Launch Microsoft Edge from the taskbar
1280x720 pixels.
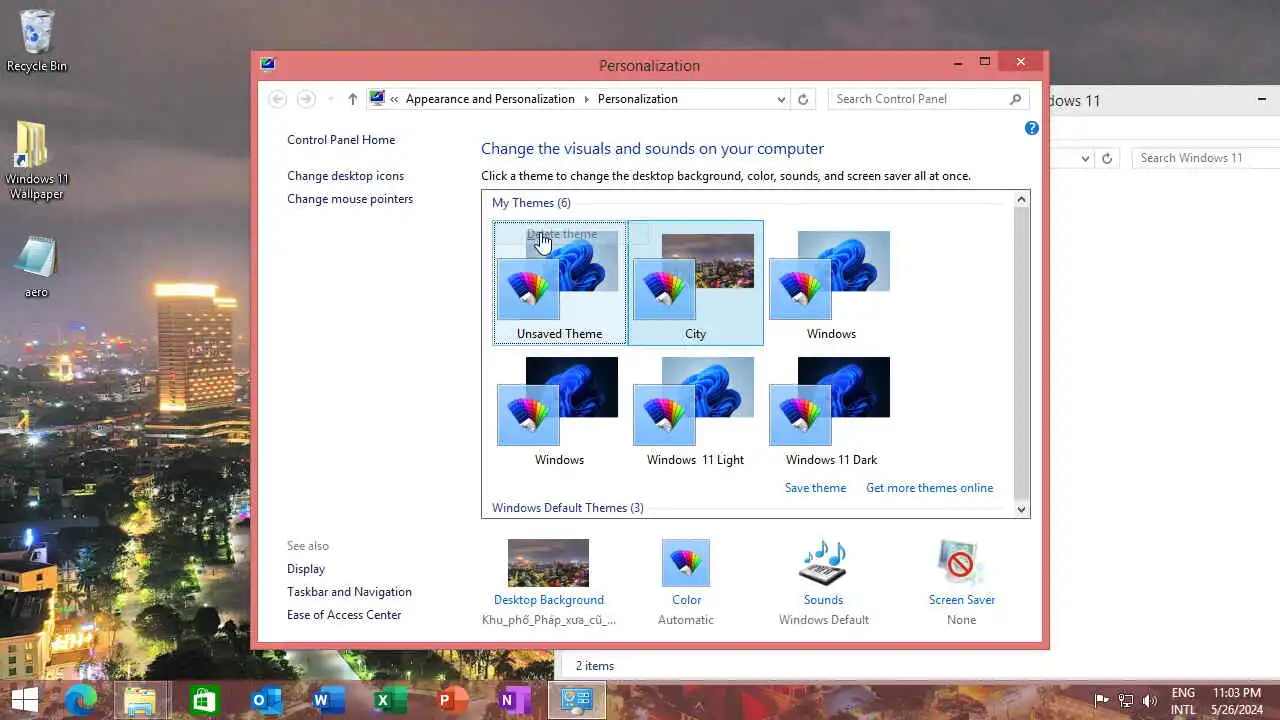tap(80, 700)
